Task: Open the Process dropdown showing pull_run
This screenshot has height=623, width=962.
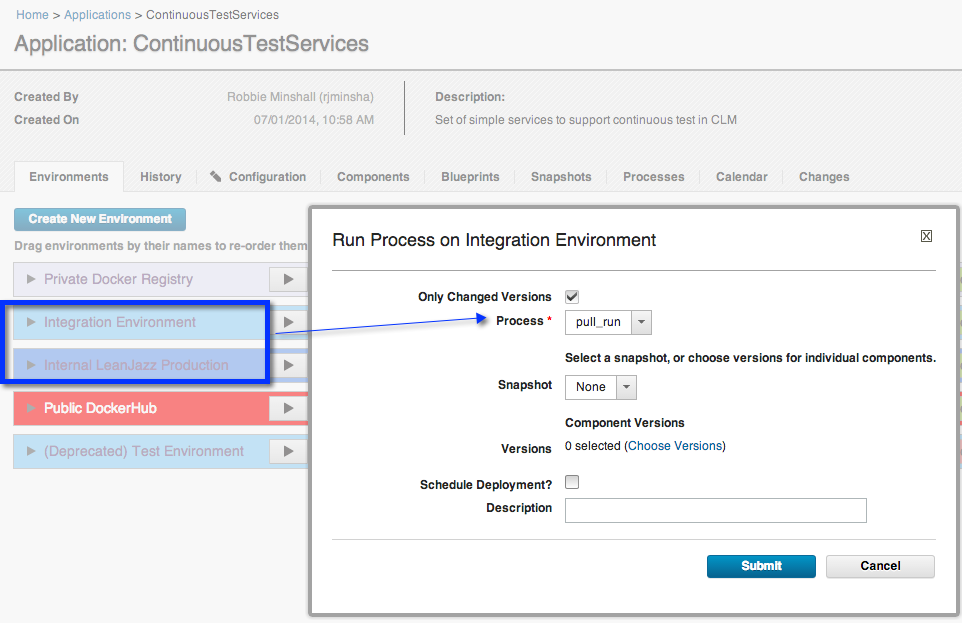Action: [640, 322]
